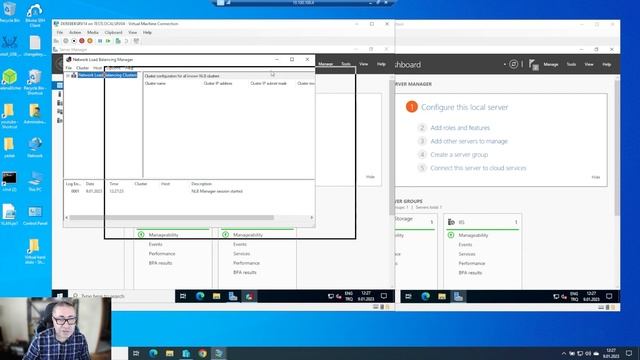Click Add other servers to manage link
Viewport: 640px width, 360px height.
click(x=469, y=141)
